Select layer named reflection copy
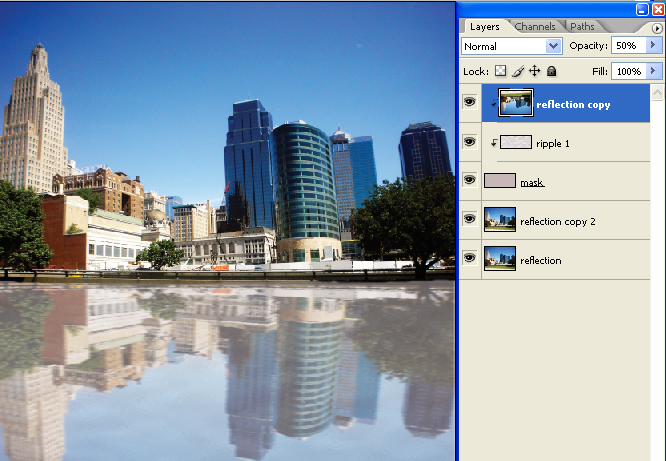 pyautogui.click(x=573, y=105)
